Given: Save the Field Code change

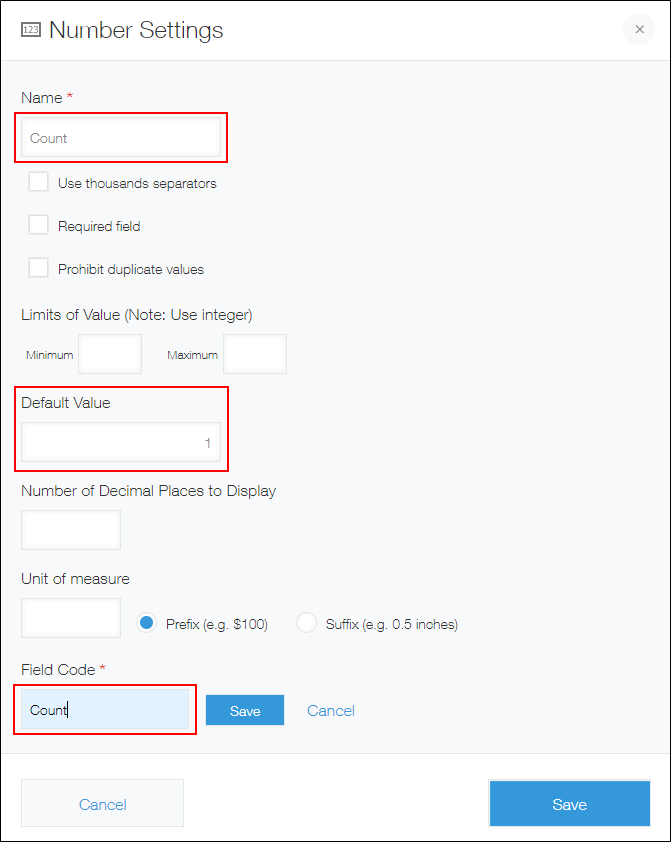Looking at the screenshot, I should [244, 709].
